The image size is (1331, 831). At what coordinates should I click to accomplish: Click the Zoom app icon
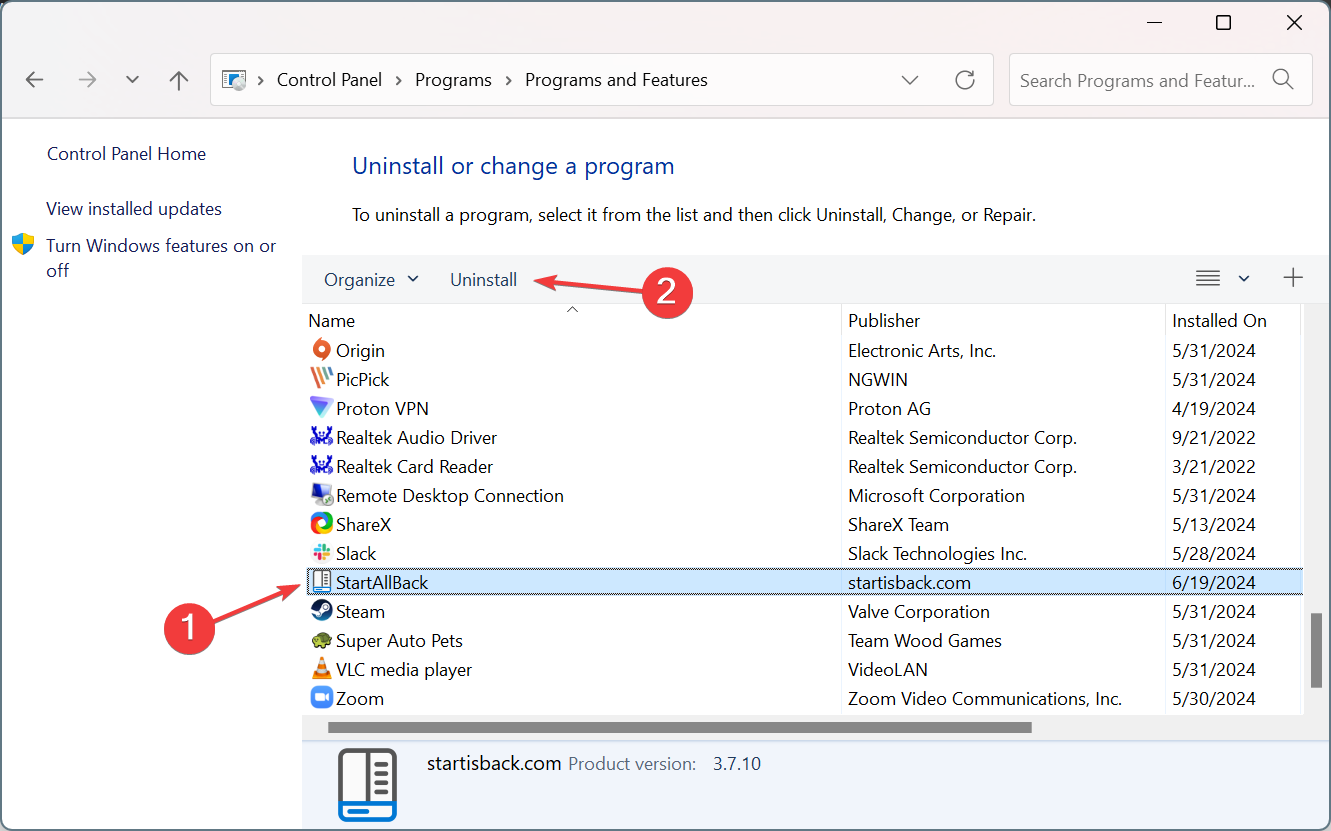(321, 698)
